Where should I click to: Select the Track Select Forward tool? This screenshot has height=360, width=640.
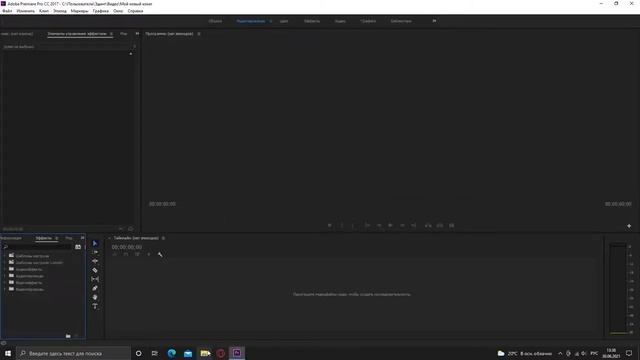pos(95,252)
